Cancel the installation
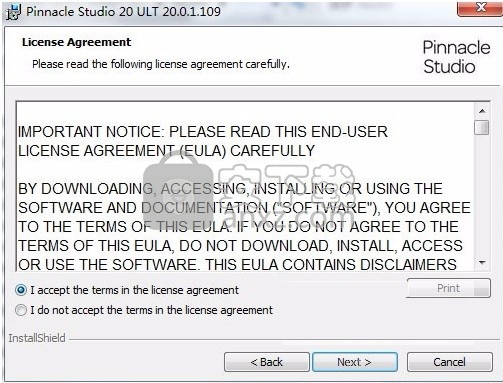Image resolution: width=503 pixels, height=383 pixels. point(449,362)
